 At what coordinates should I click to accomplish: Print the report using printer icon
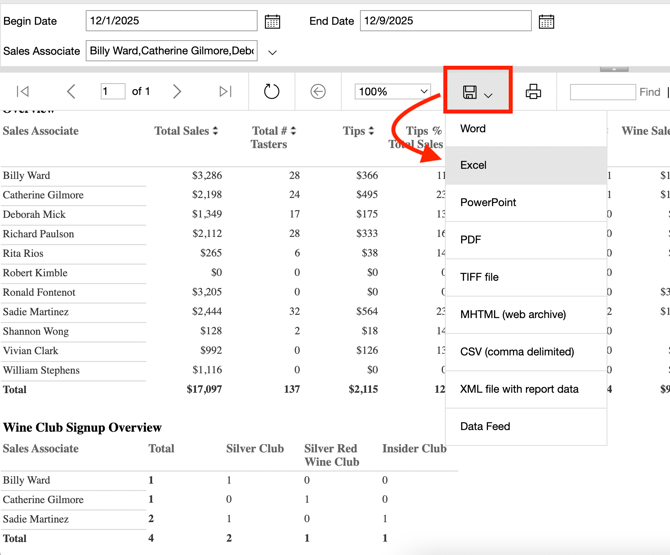pos(533,92)
